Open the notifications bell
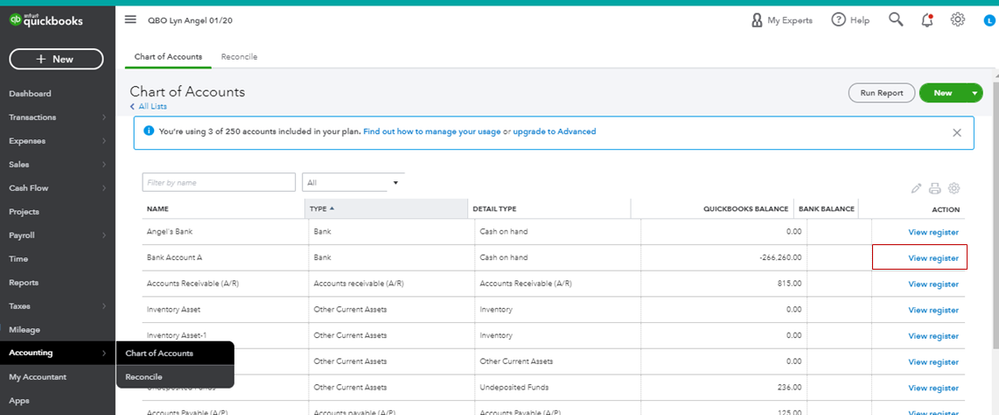This screenshot has width=999, height=415. pyautogui.click(x=928, y=20)
